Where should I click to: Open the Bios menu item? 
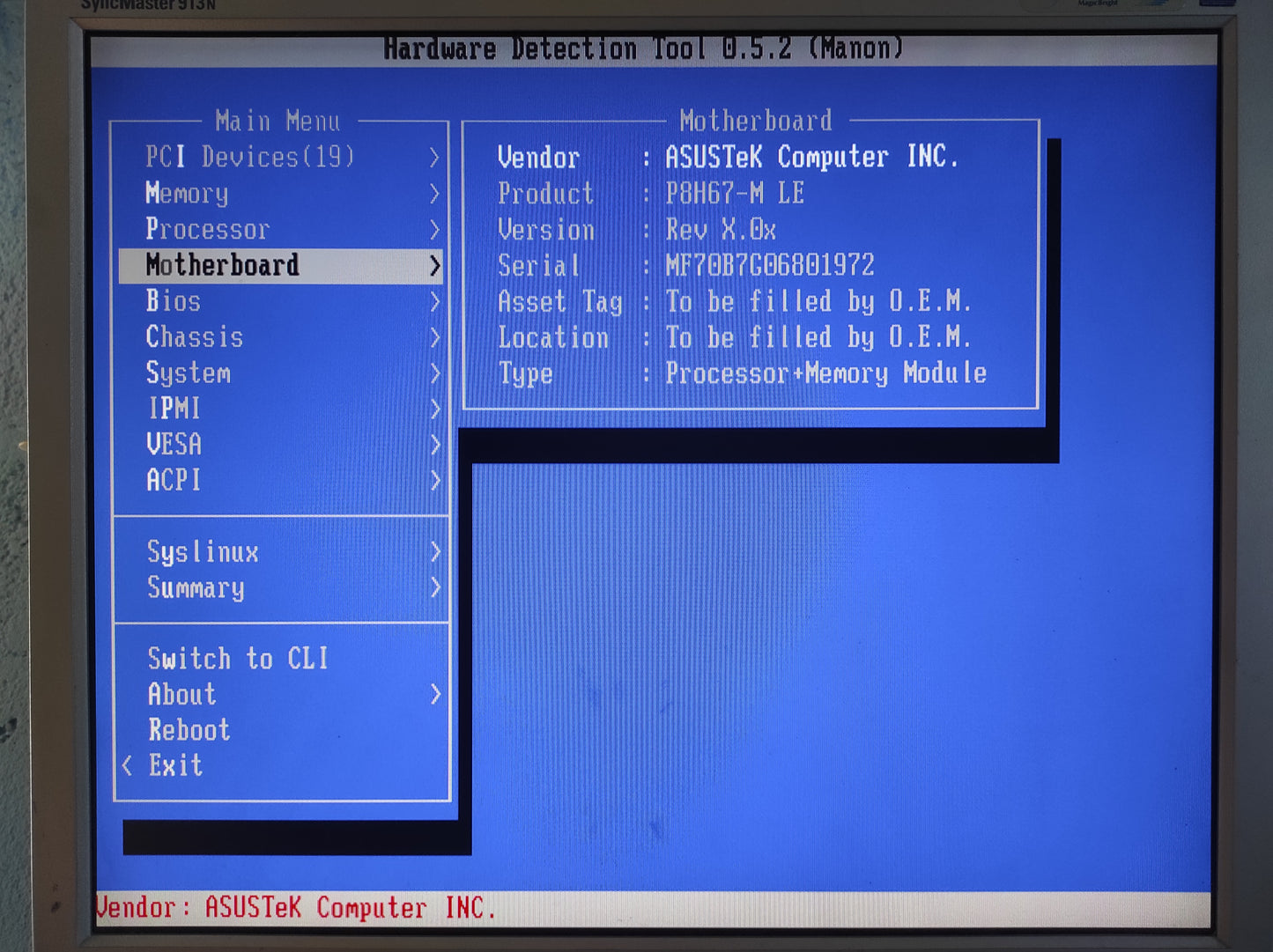174,301
